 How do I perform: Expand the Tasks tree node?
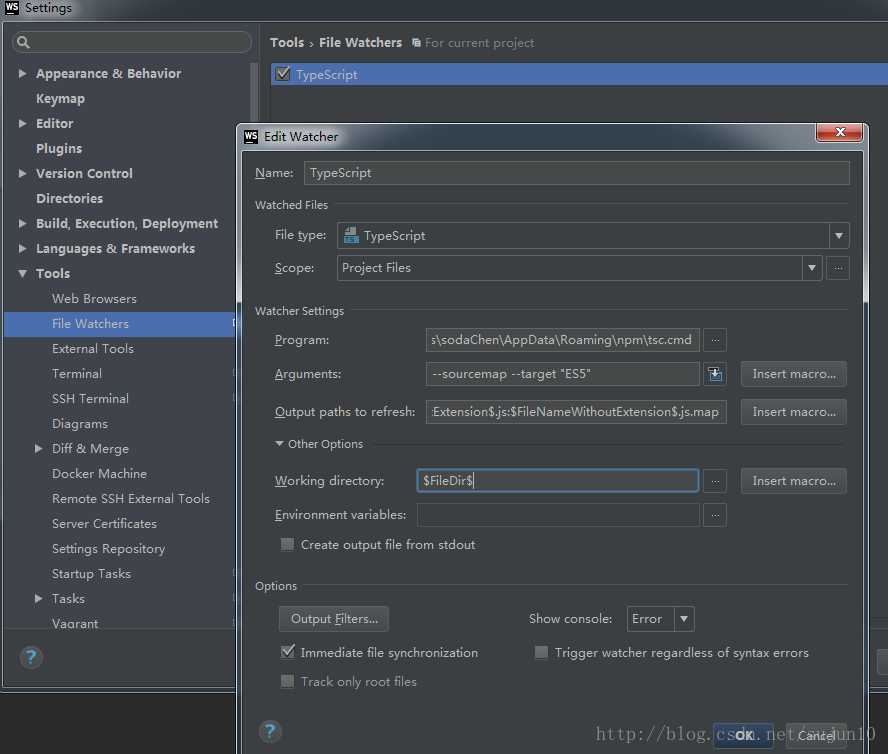(x=38, y=598)
